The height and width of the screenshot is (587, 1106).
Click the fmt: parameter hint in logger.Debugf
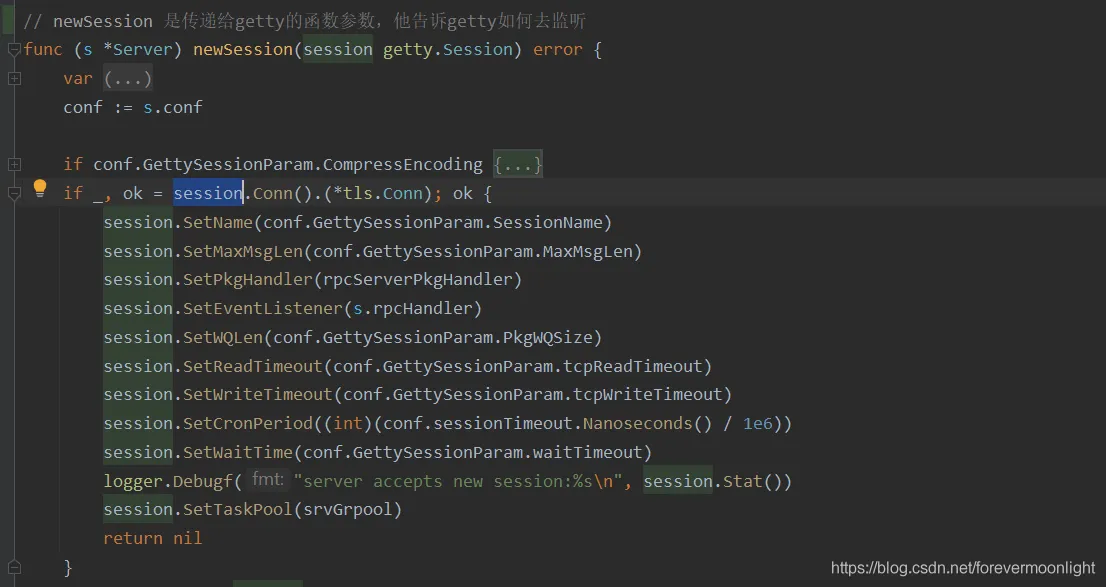click(x=268, y=480)
